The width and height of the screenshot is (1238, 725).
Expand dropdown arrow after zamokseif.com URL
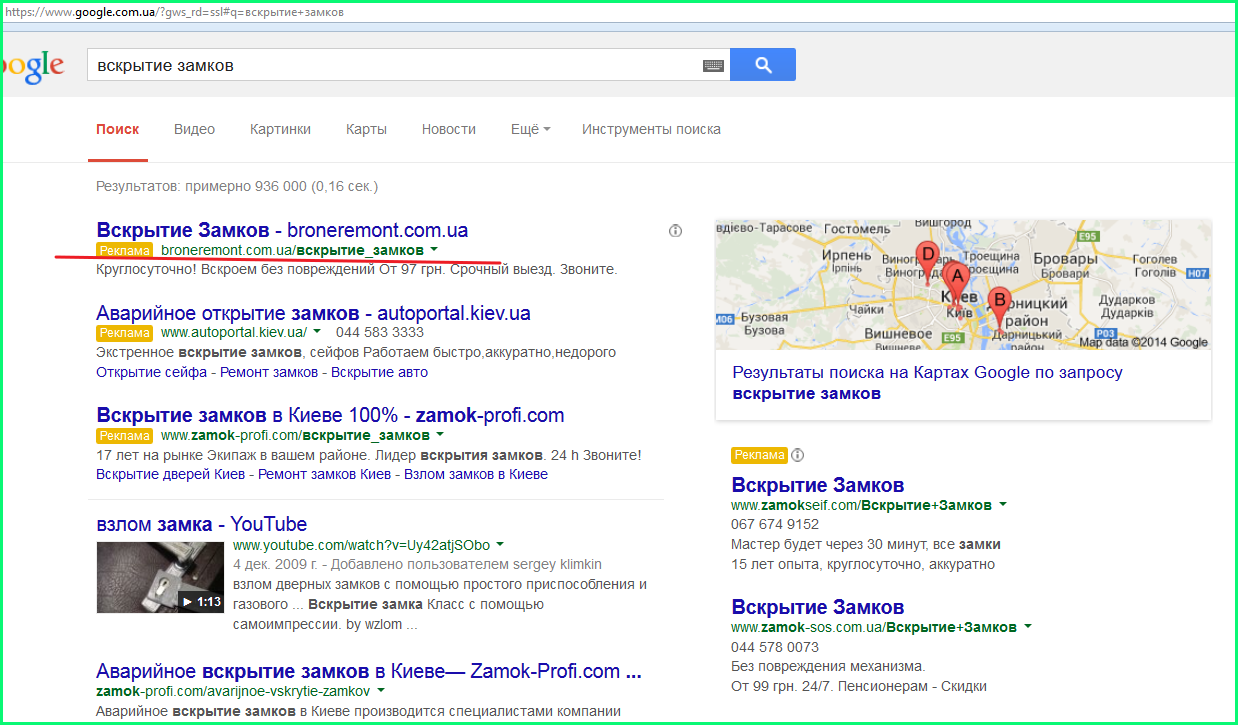1002,505
